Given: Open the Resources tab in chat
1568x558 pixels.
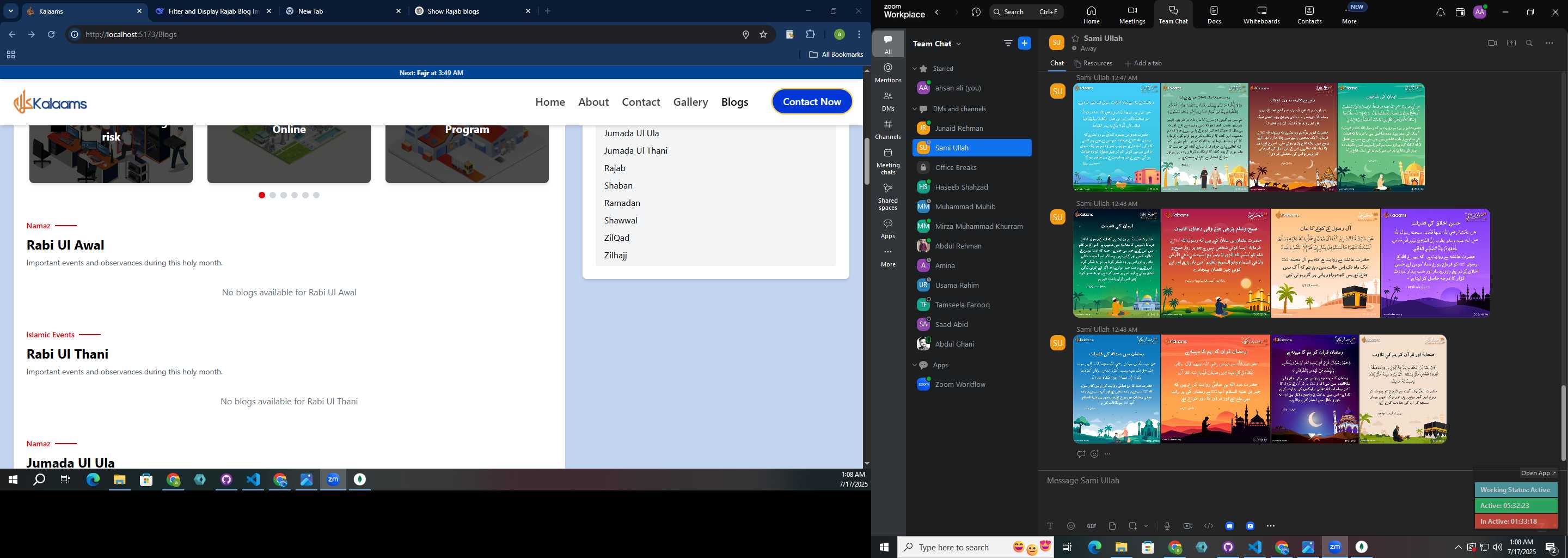Looking at the screenshot, I should 1093,63.
